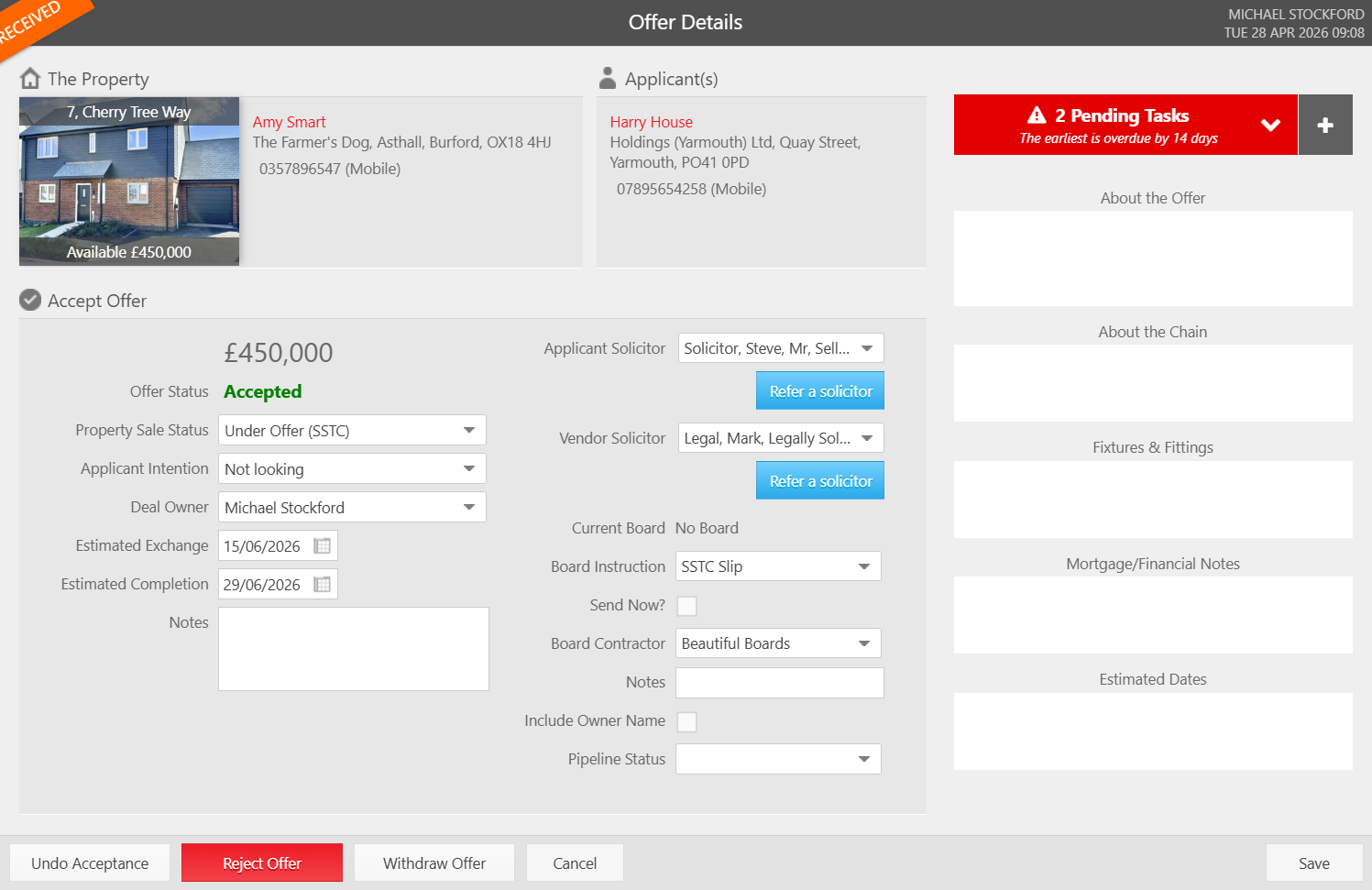Open Applicant Solicitor dropdown
This screenshot has height=890, width=1372.
(x=781, y=348)
